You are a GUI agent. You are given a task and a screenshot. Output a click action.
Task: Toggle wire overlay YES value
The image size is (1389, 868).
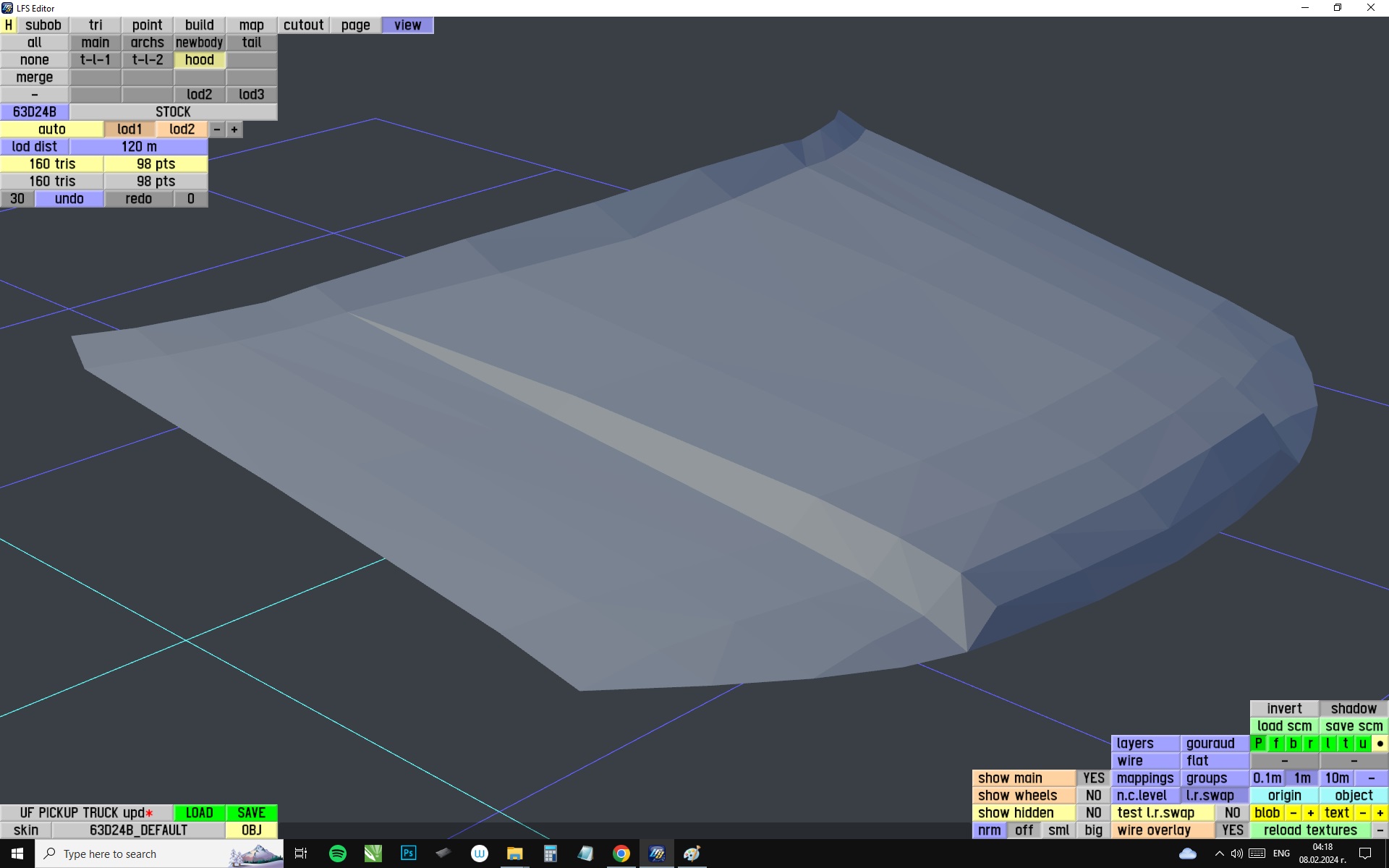1232,830
